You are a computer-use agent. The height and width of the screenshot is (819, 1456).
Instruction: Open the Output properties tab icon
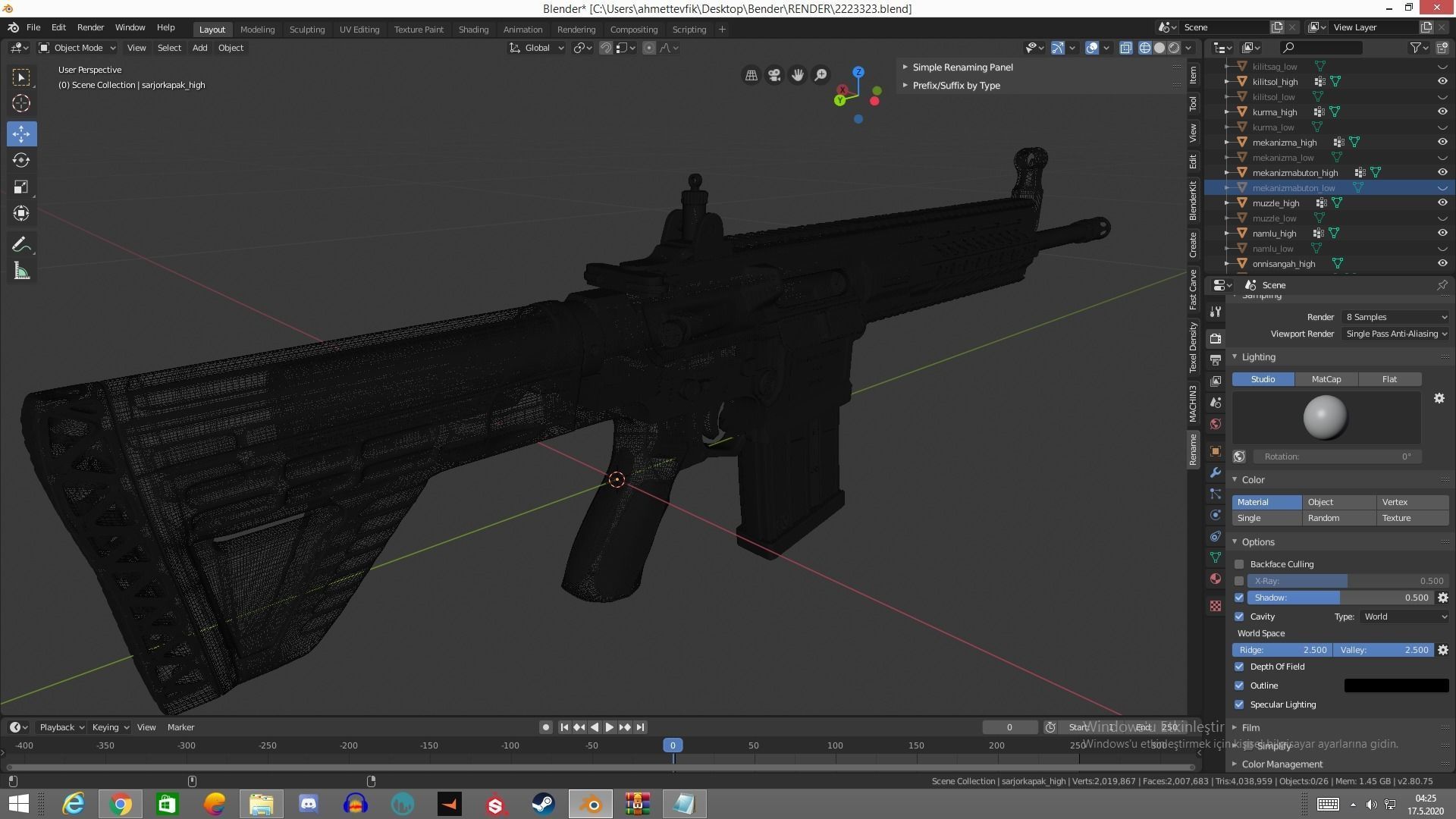(x=1216, y=359)
